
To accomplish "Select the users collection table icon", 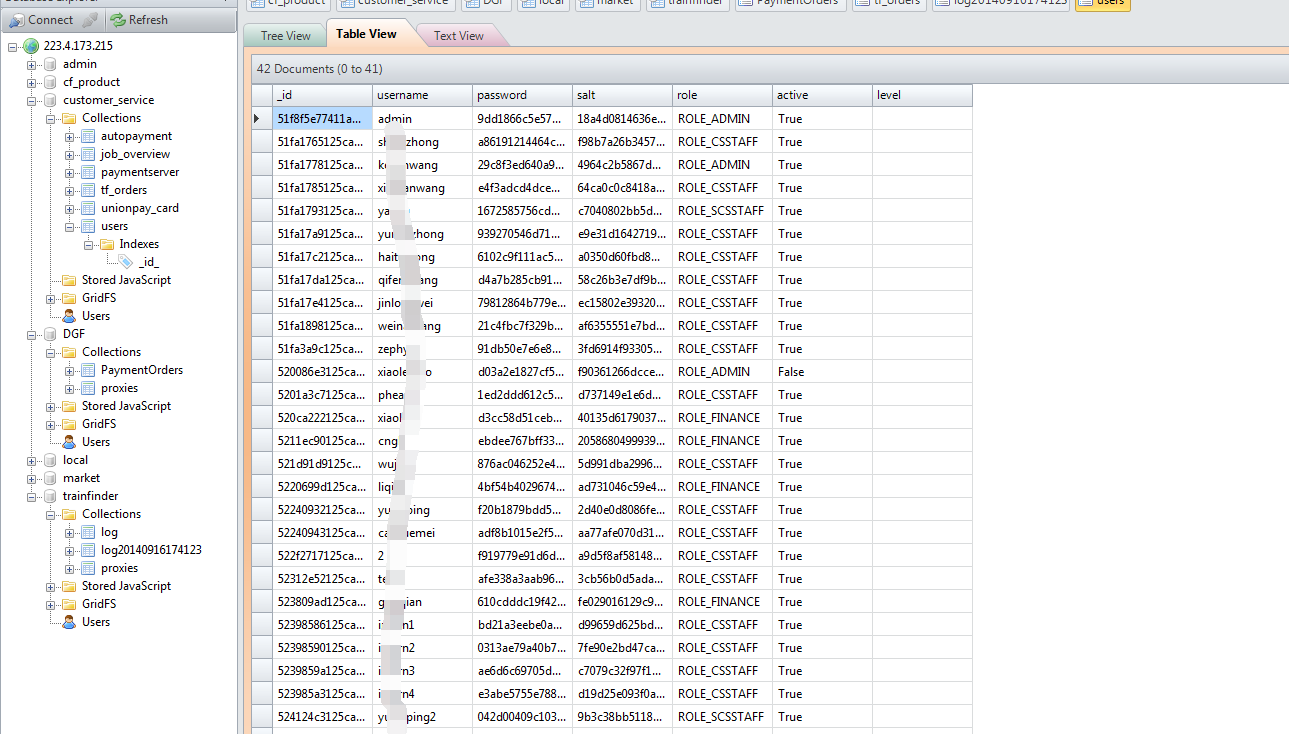I will tap(88, 226).
